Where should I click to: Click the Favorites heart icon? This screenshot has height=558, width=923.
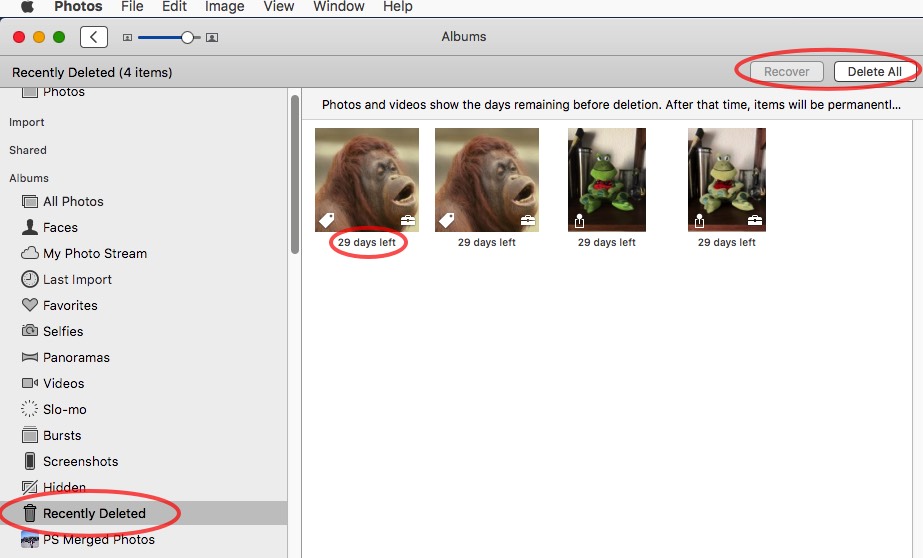[29, 305]
